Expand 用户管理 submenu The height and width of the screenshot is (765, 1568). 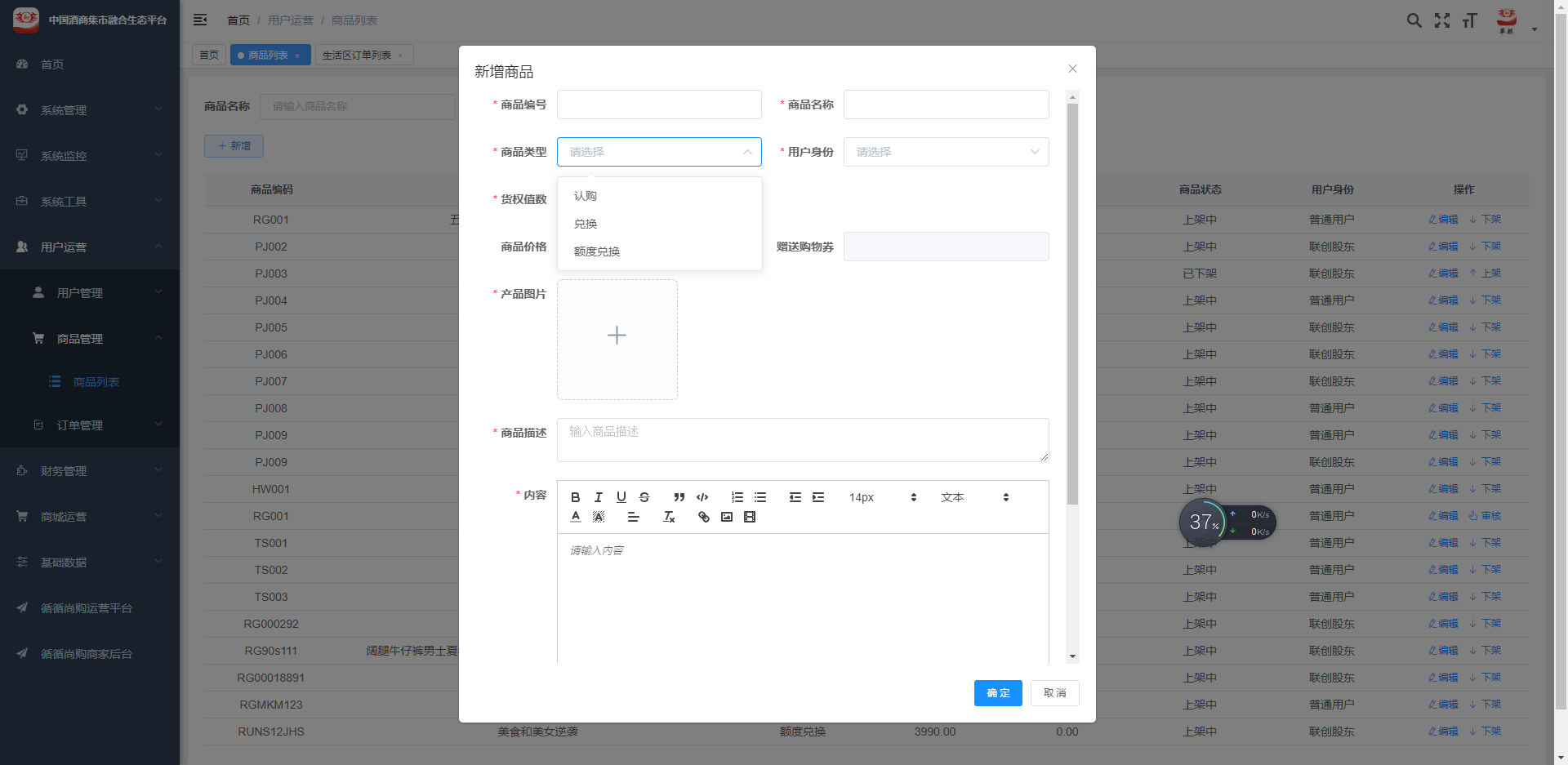90,293
